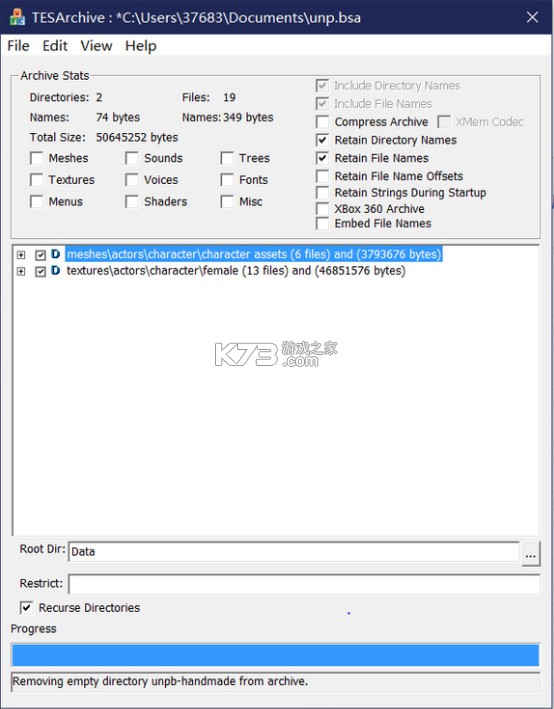This screenshot has width=554, height=709.
Task: Enable the Meshes checkbox
Action: tap(37, 158)
